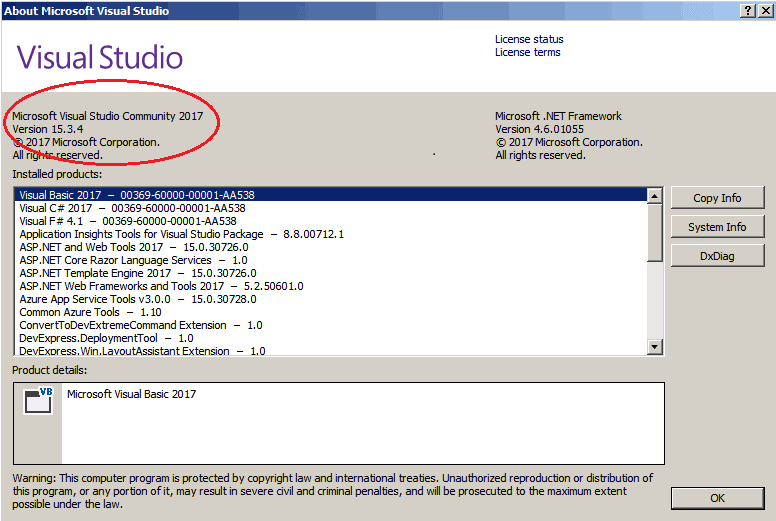Click the VB product icon in details

tap(39, 401)
